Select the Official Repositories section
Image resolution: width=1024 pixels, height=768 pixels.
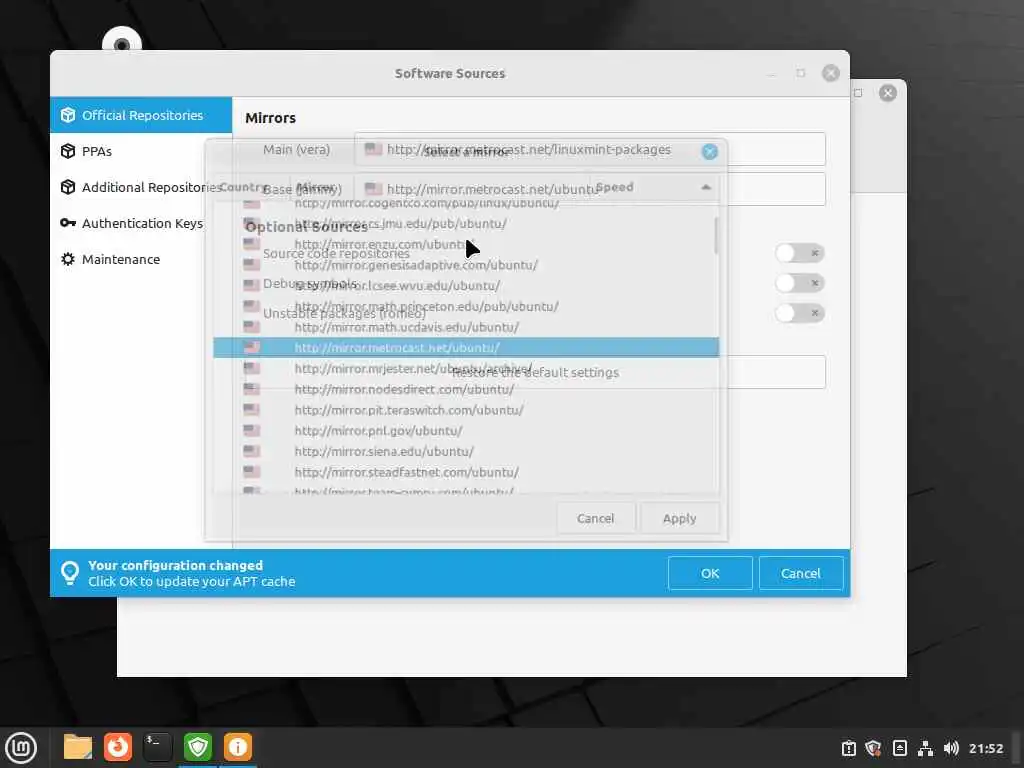[x=141, y=115]
